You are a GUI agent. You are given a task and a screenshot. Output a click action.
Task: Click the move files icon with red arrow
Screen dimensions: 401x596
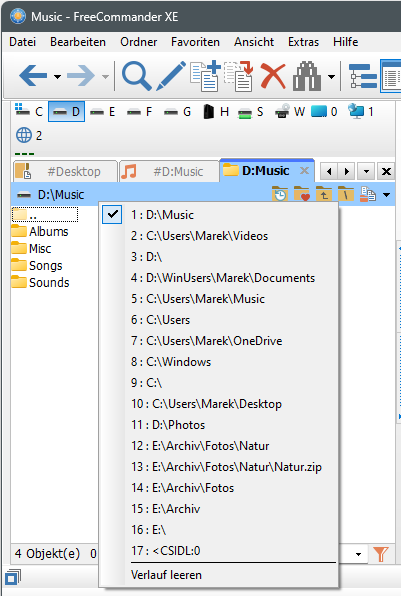(x=239, y=76)
